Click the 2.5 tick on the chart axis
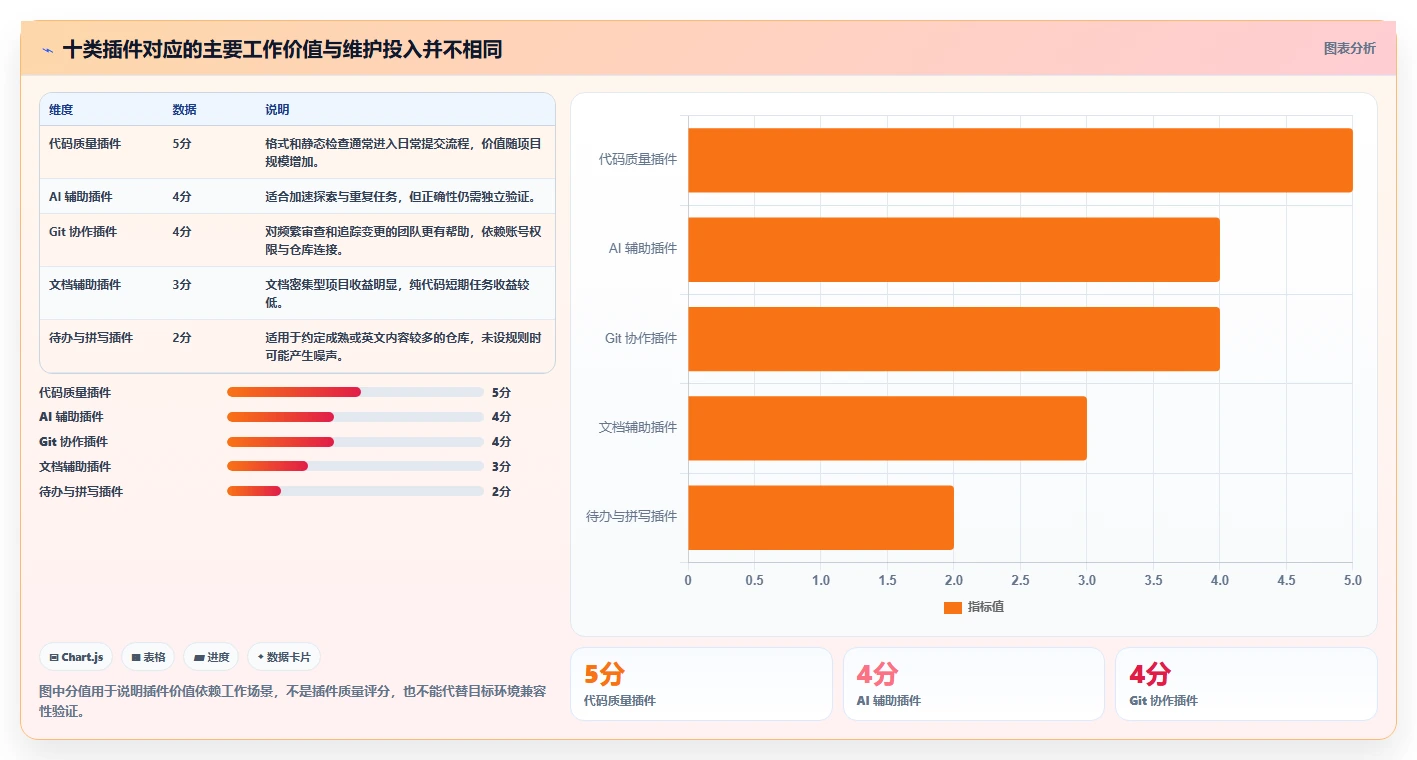Viewport: 1417px width, 760px height. pyautogui.click(x=1020, y=581)
